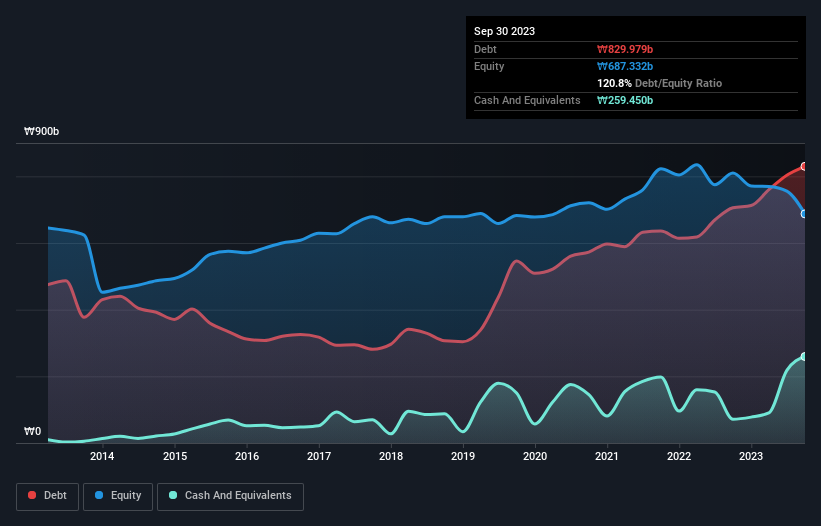Click the teal Cash legend dot
Screen dimensions: 821x526
click(173, 495)
